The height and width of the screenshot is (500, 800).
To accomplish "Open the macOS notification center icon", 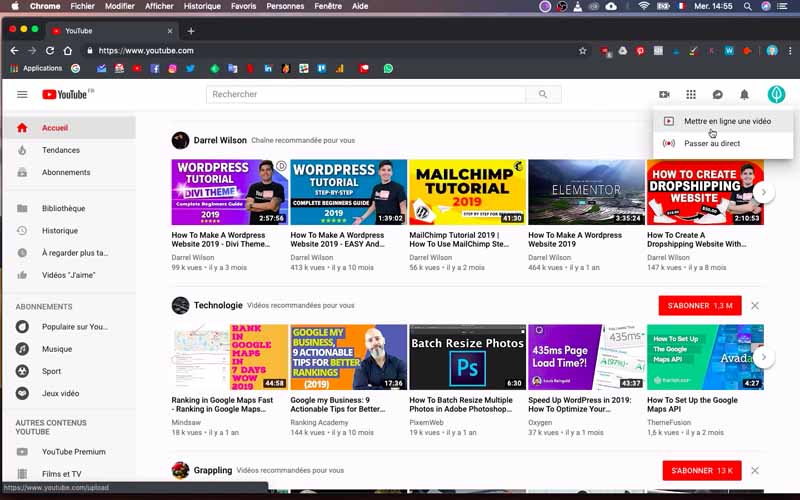I will click(x=782, y=6).
